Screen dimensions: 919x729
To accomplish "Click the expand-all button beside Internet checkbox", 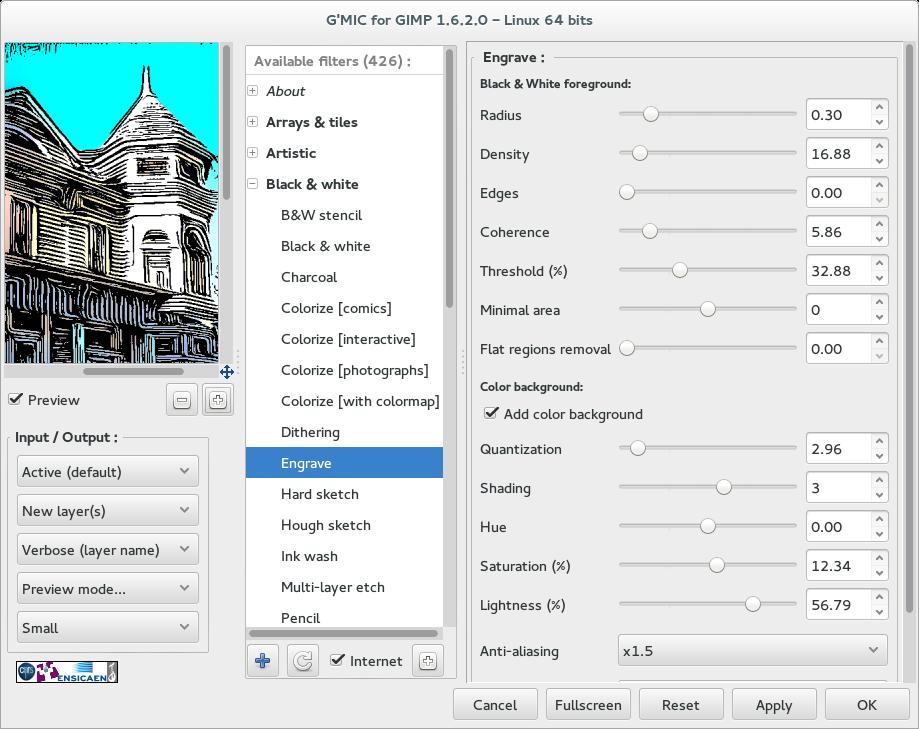I will point(427,661).
